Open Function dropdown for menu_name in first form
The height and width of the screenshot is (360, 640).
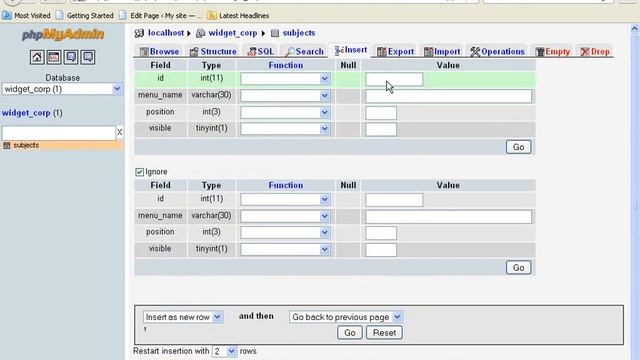(x=285, y=96)
